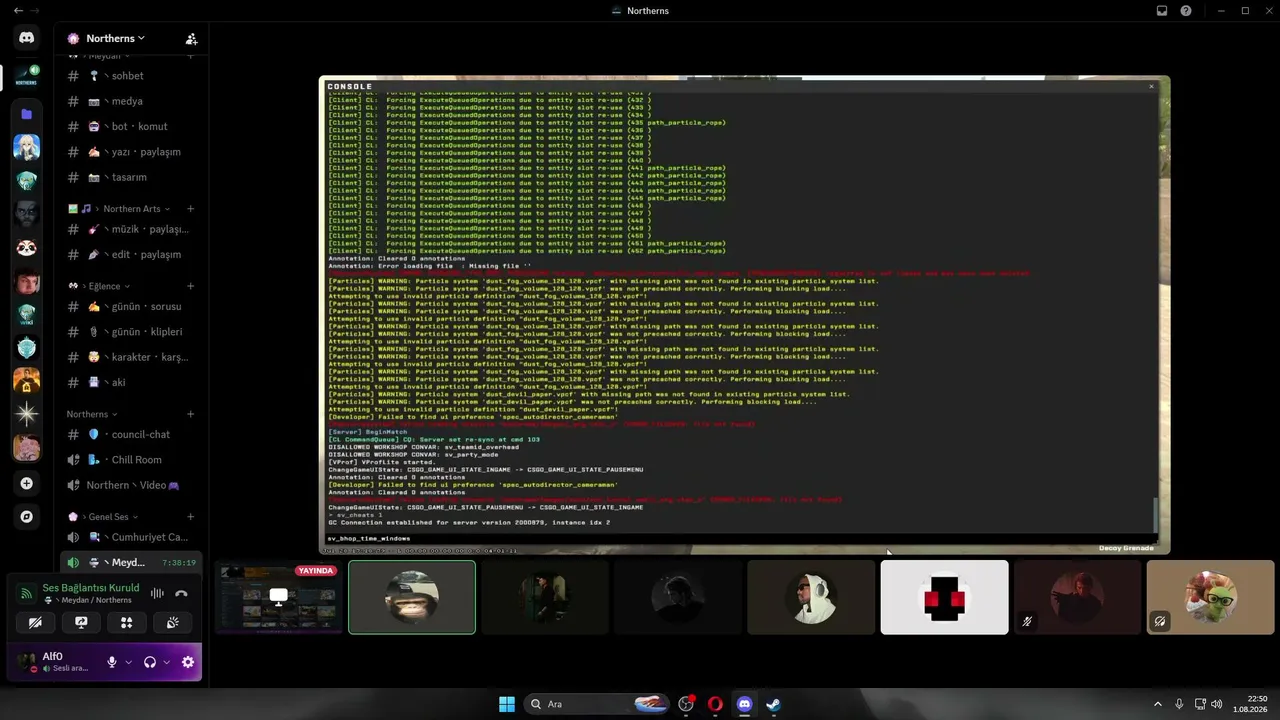Select the YAYINDA stream thumbnail
This screenshot has width=1280, height=720.
pos(279,597)
